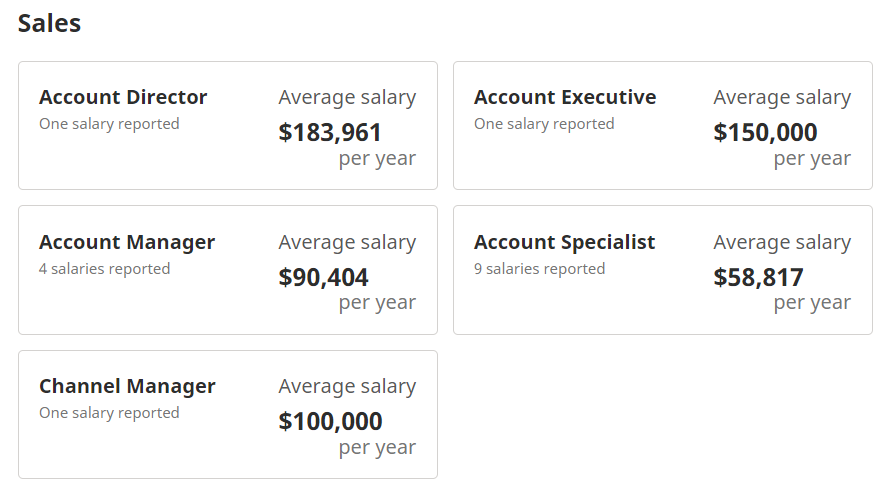
Task: Open the Account Director job title link
Action: coord(123,97)
